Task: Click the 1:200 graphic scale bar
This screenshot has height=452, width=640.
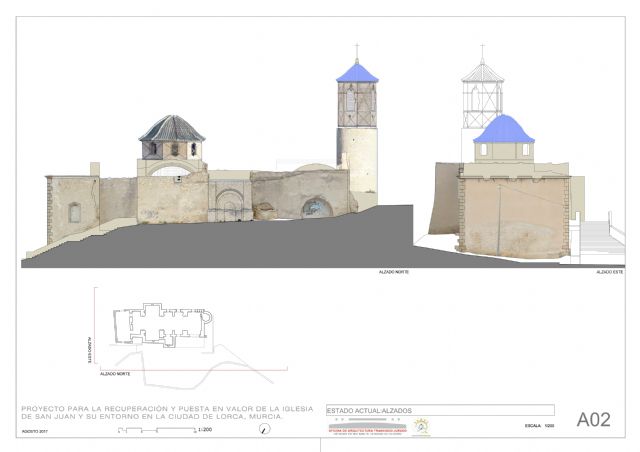Action: 155,430
